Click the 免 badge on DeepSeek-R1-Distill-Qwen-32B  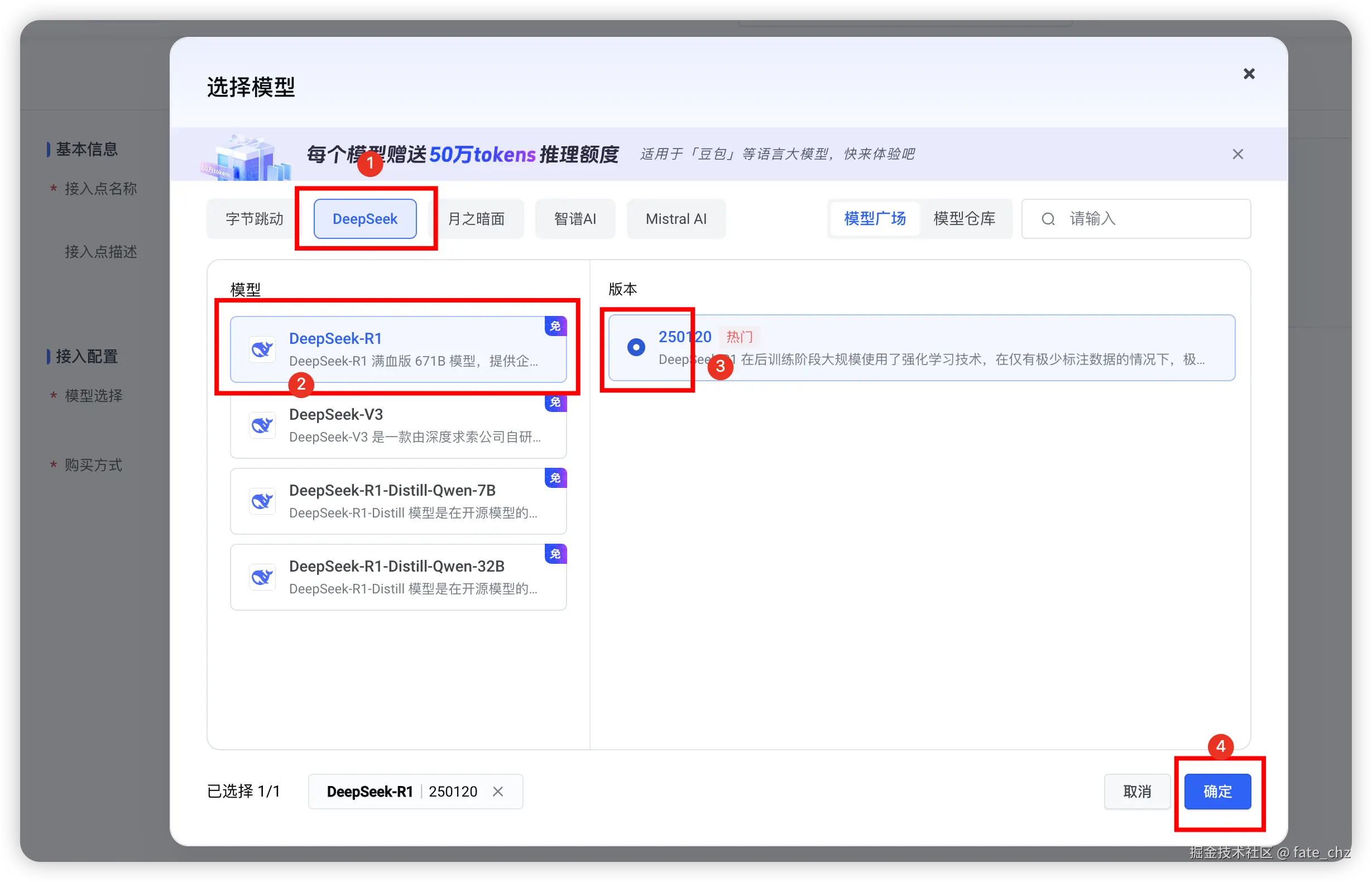click(x=555, y=554)
